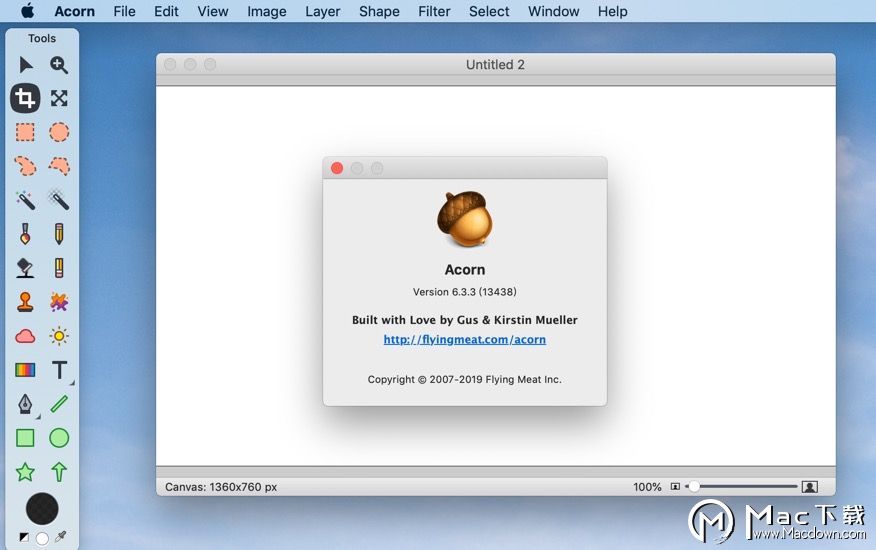Select the Freehand lasso selection tool
The image size is (876, 550).
(25, 166)
